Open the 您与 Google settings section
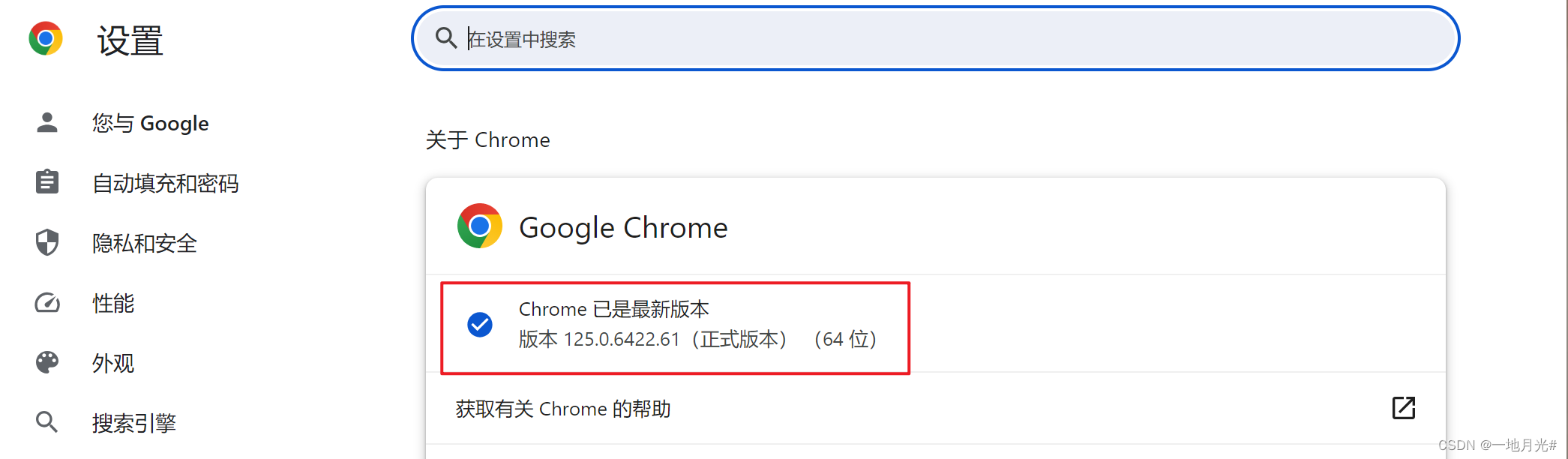The height and width of the screenshot is (459, 1568). pyautogui.click(x=149, y=122)
